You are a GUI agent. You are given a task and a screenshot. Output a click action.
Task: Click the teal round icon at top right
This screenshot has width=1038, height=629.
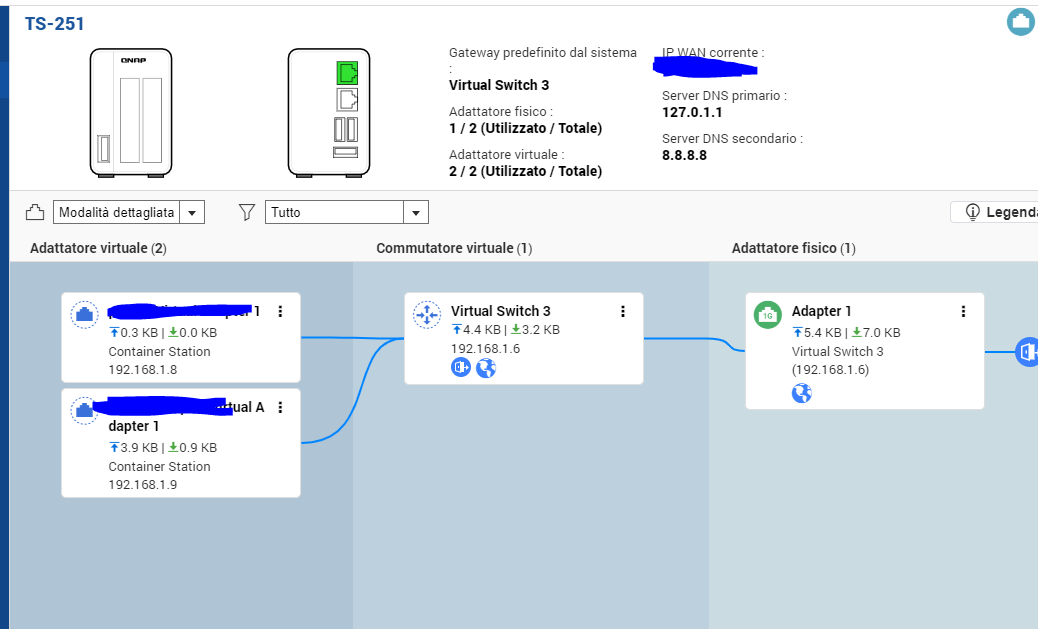[1020, 21]
